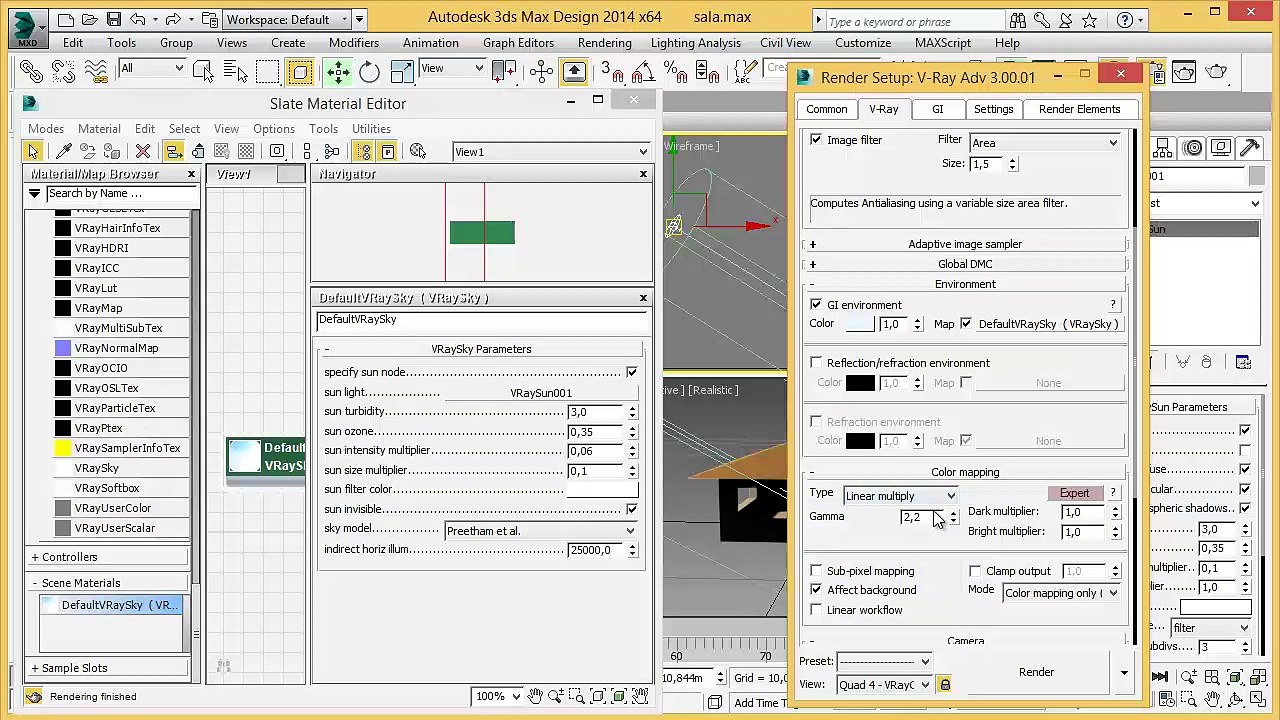
Task: Click the material eyedropper picker icon
Action: coord(63,151)
